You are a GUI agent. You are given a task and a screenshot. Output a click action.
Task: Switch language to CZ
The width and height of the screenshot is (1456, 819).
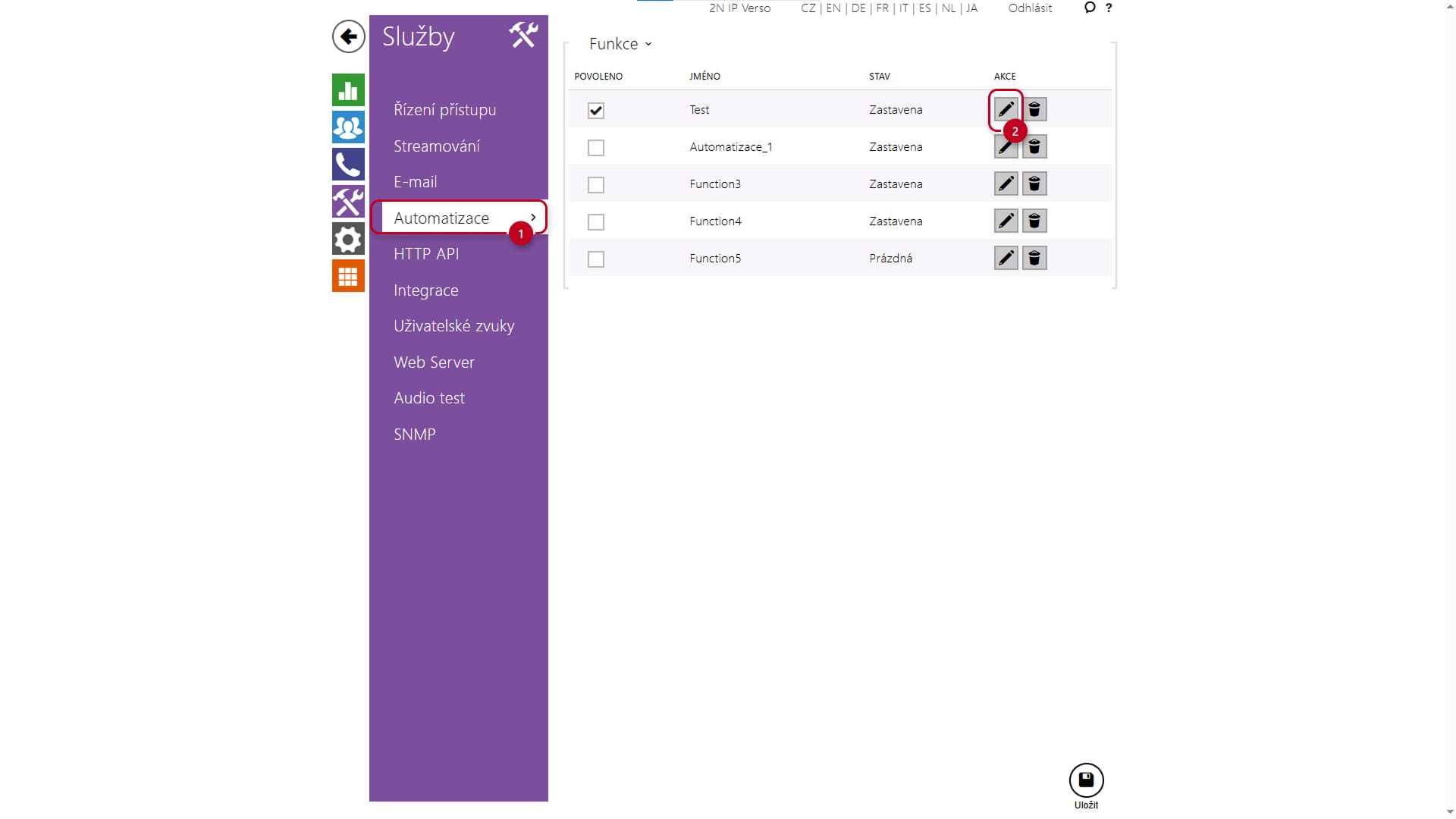pyautogui.click(x=808, y=8)
